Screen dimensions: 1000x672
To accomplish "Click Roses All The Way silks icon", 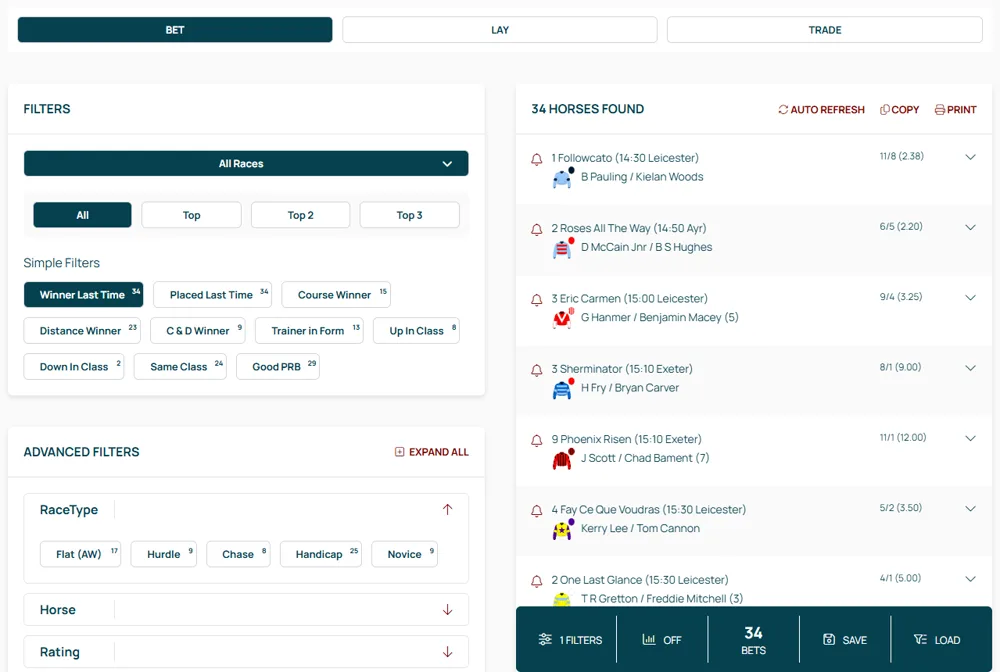I will click(x=563, y=248).
